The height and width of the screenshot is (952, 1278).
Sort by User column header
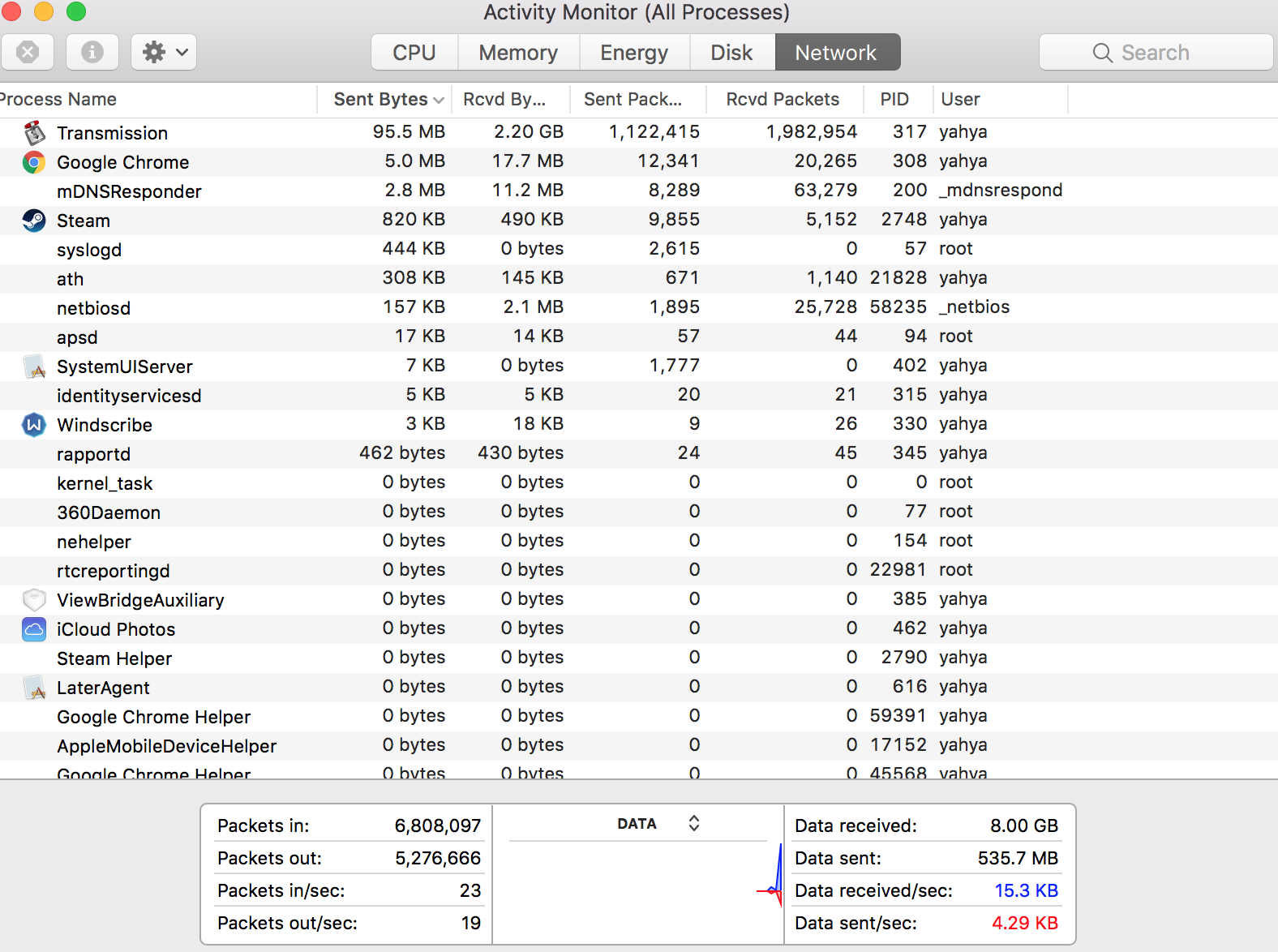coord(1001,99)
